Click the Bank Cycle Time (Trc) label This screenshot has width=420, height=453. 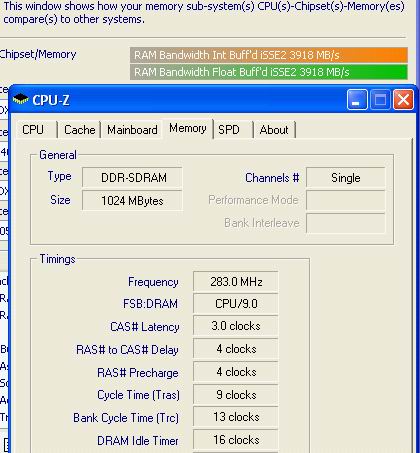click(126, 418)
